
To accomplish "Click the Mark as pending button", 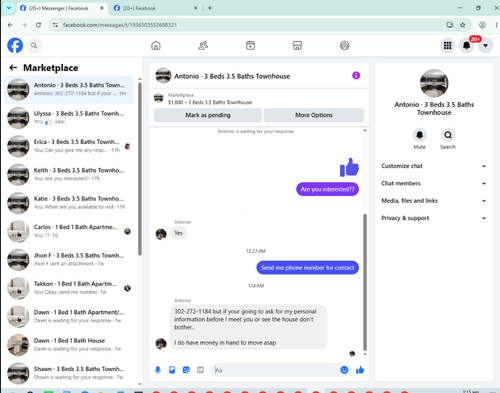I will [x=208, y=115].
